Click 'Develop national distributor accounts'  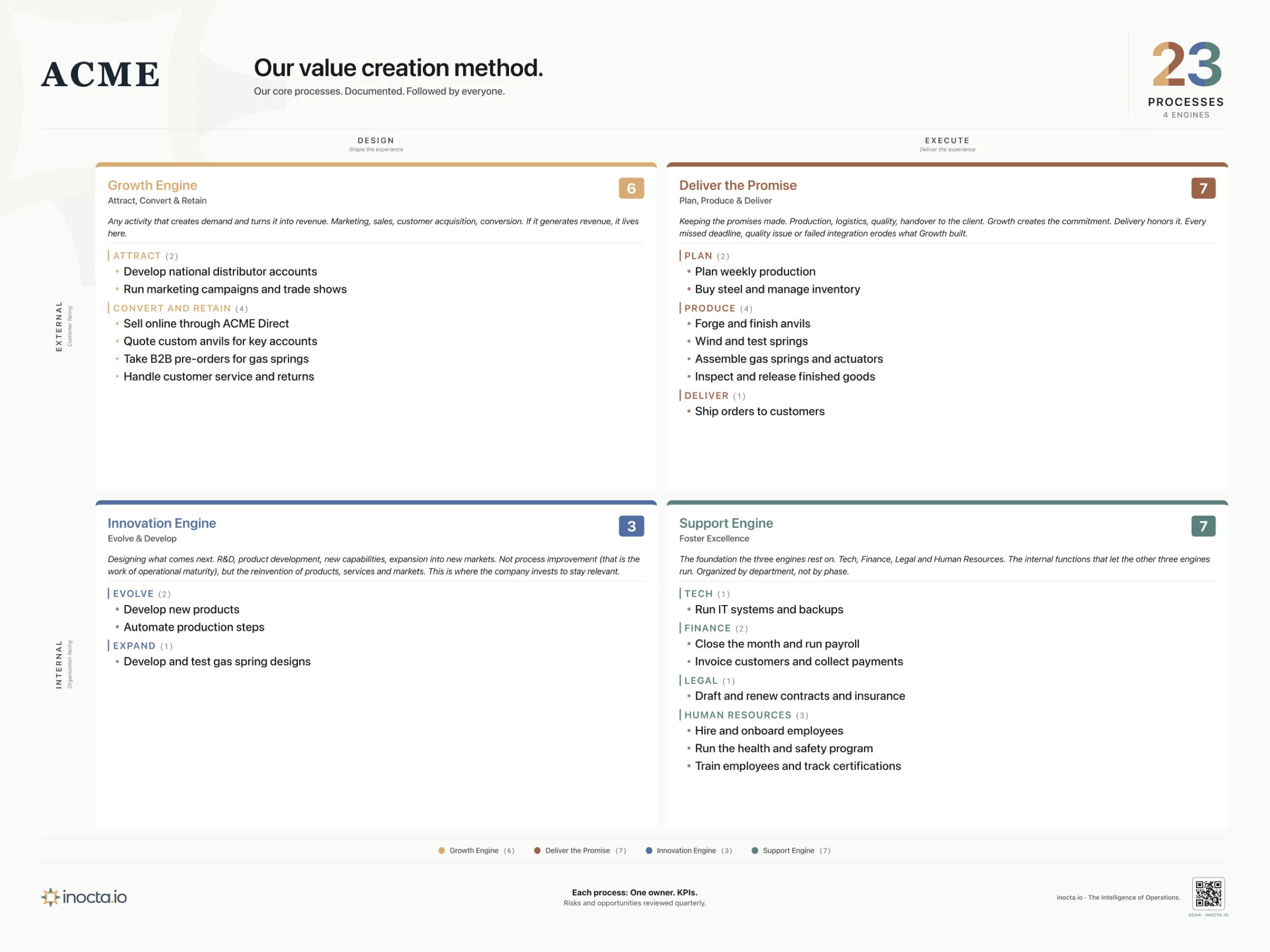point(221,271)
